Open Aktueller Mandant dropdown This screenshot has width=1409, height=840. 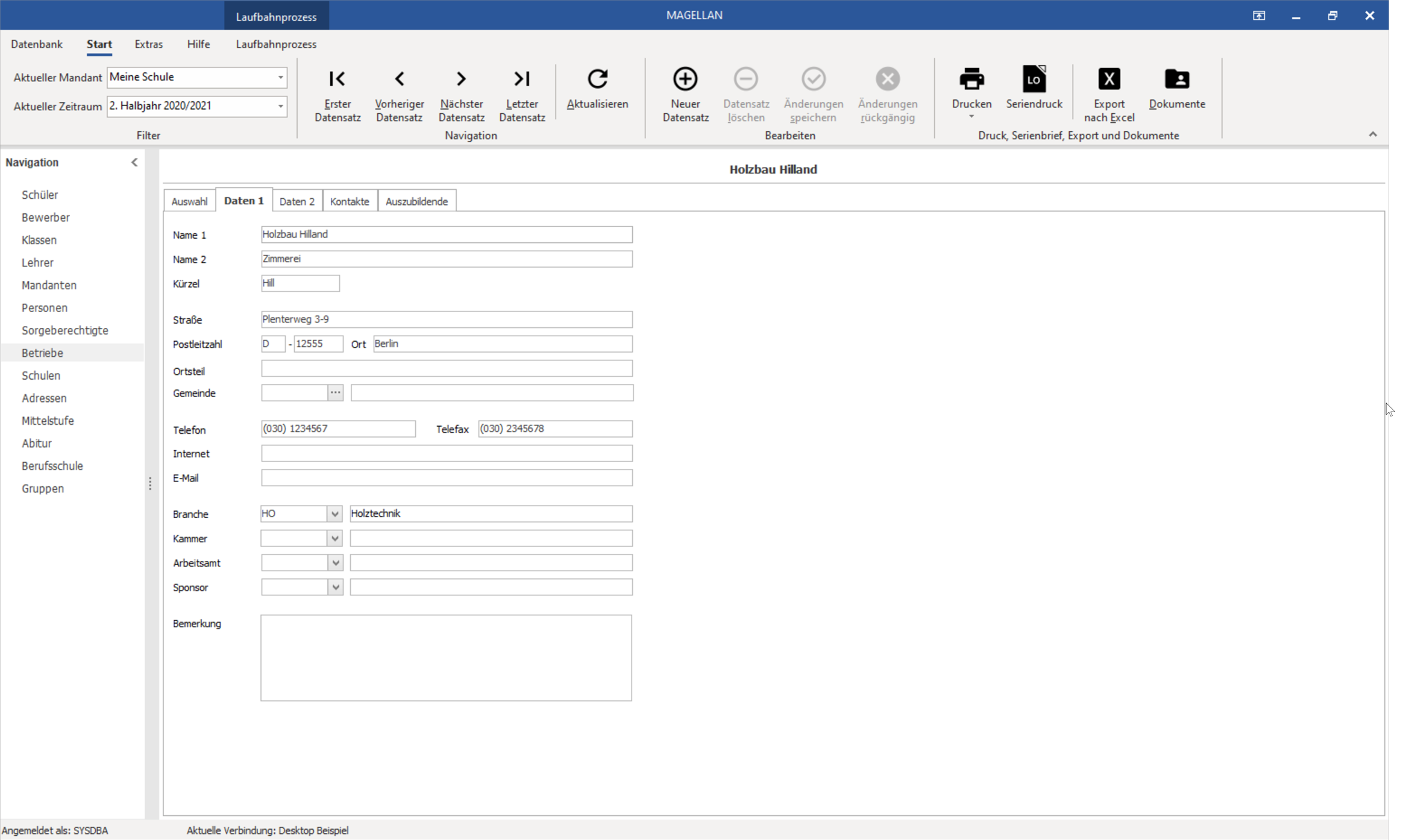280,77
